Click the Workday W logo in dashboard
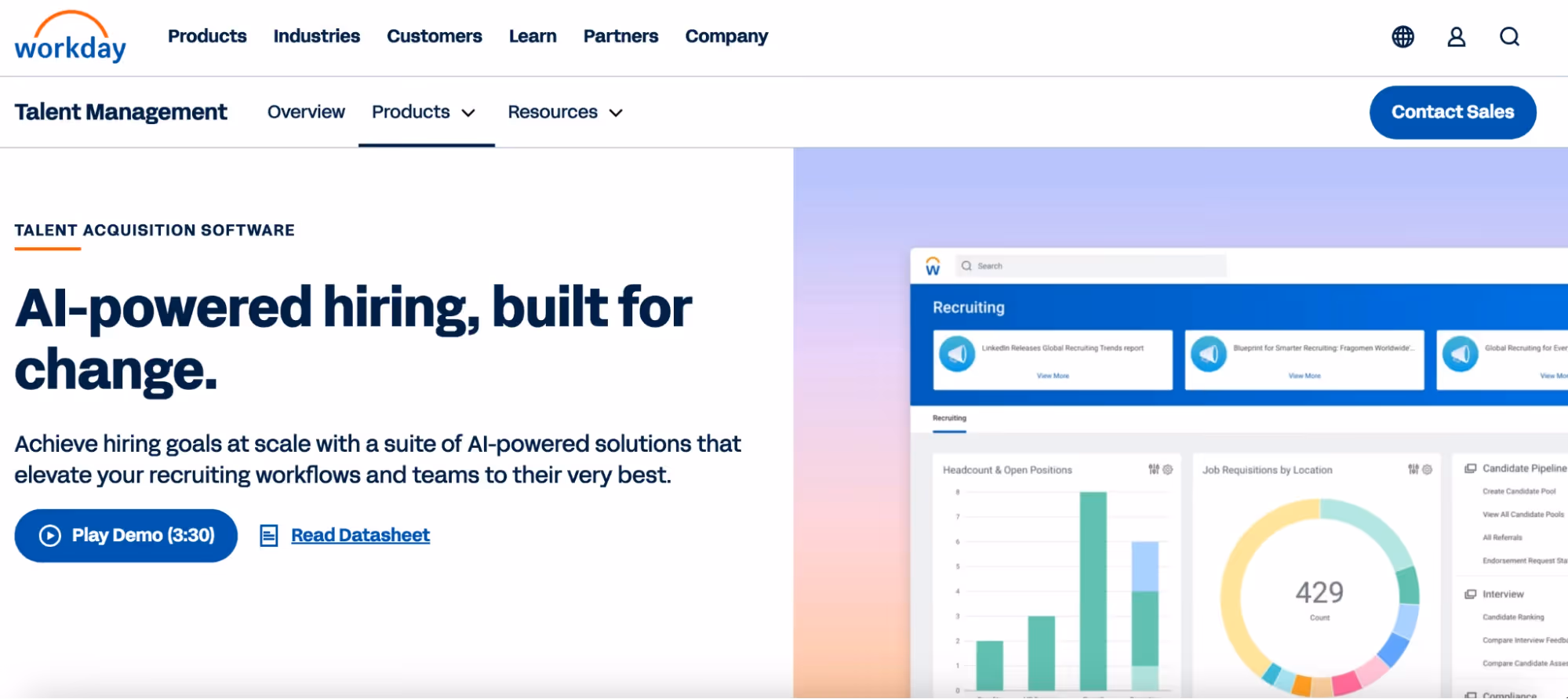Viewport: 1568px width, 699px height. point(933,266)
